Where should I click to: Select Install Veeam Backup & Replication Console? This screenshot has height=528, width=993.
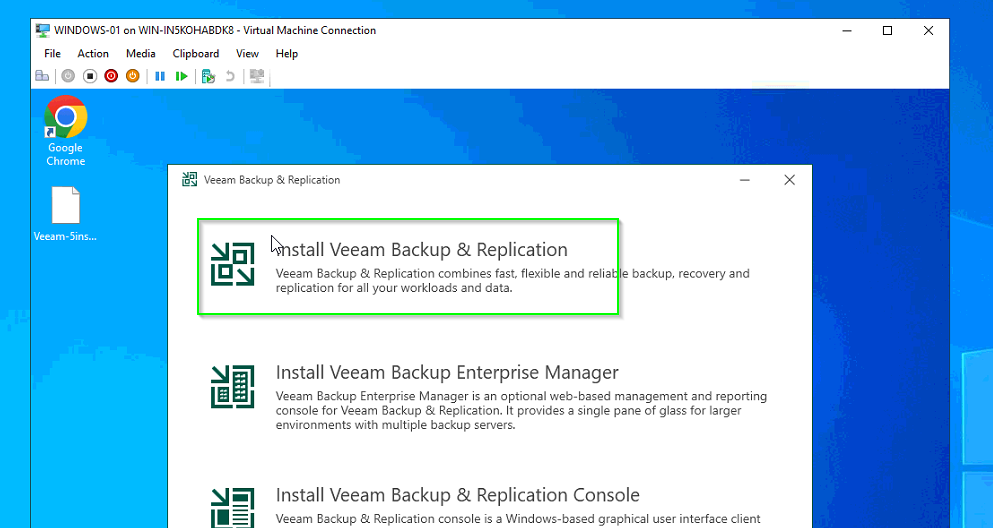(x=489, y=506)
